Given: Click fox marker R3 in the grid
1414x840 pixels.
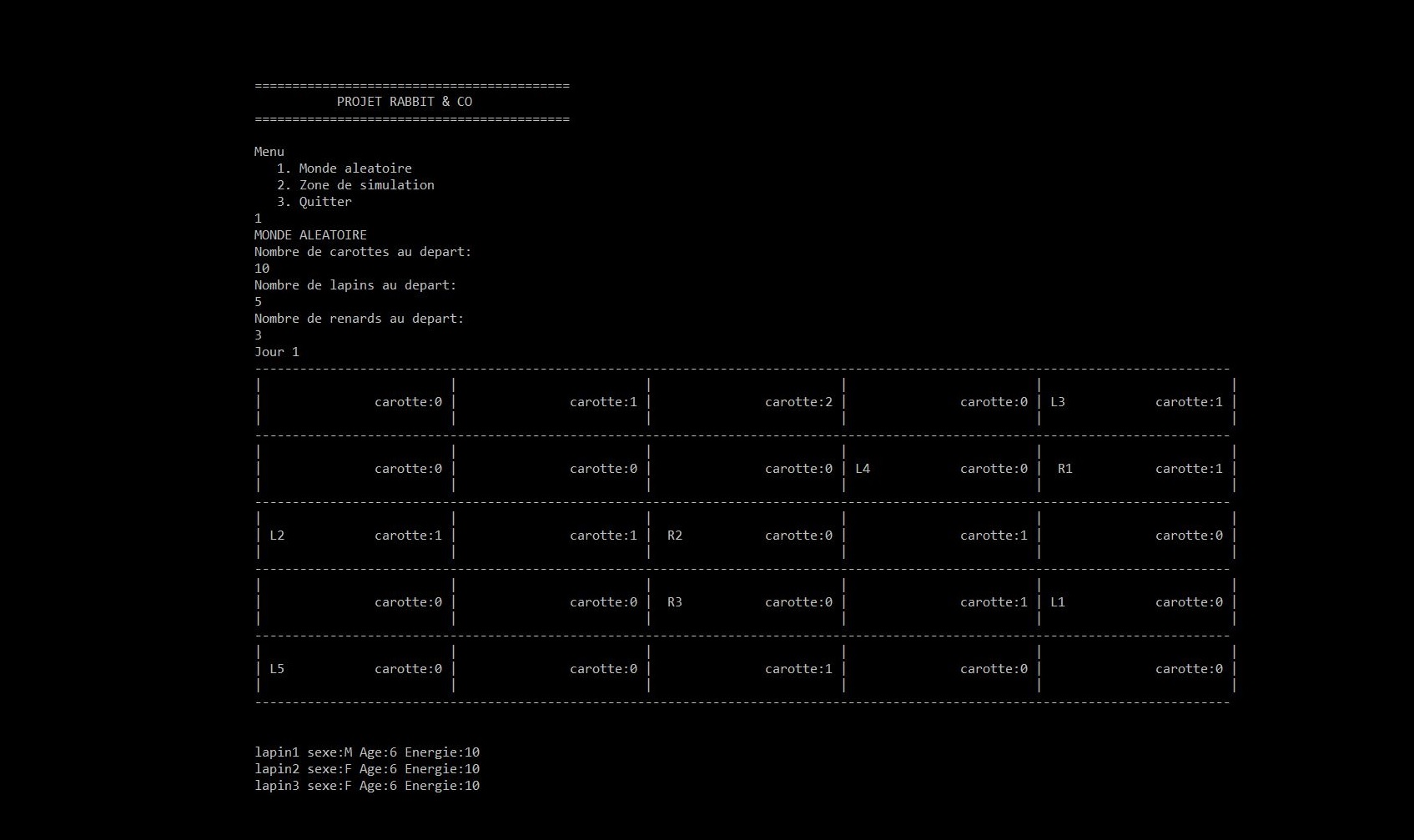Looking at the screenshot, I should [675, 602].
